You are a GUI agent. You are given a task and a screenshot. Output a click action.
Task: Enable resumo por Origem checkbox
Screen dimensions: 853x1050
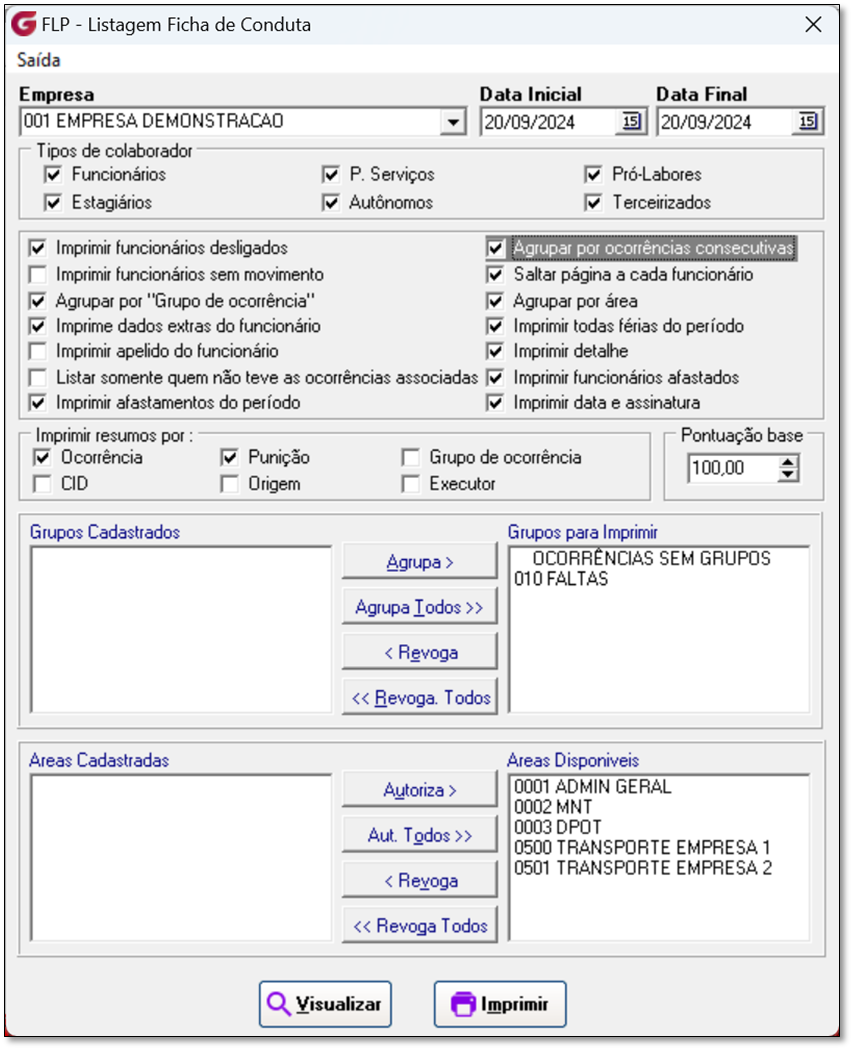point(230,483)
